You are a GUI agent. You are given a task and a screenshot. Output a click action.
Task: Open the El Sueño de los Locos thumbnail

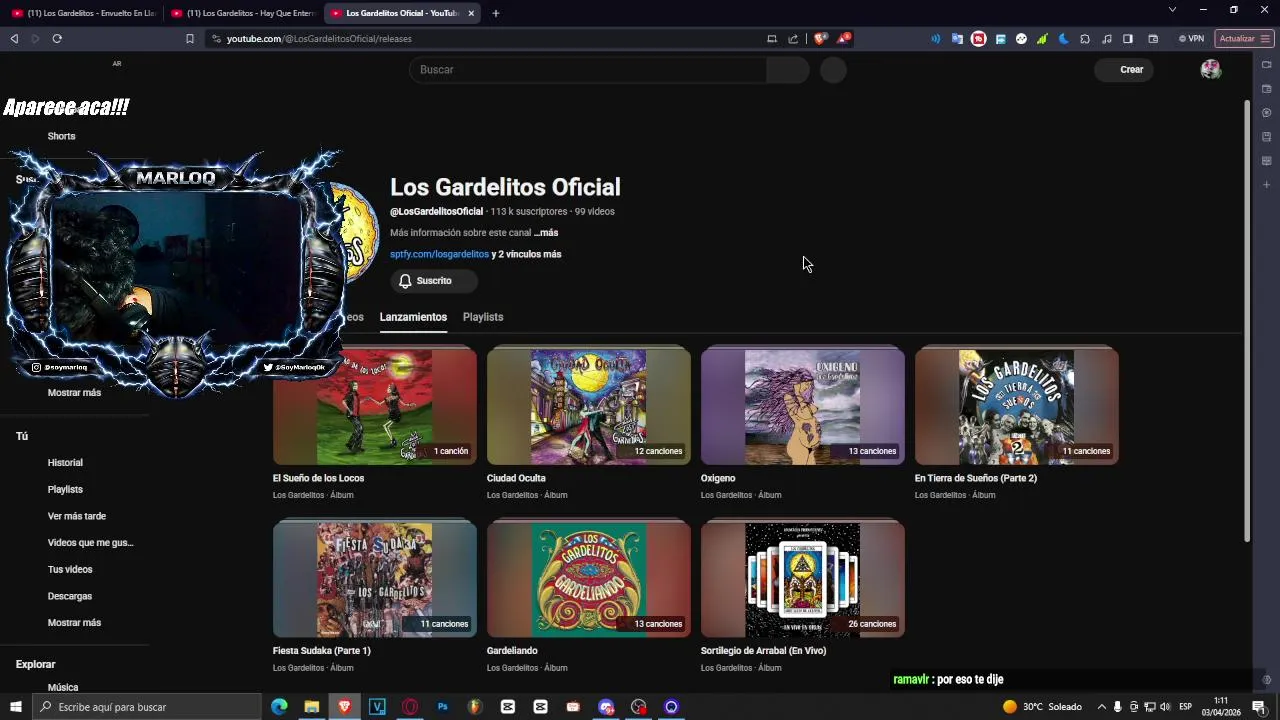tap(375, 406)
